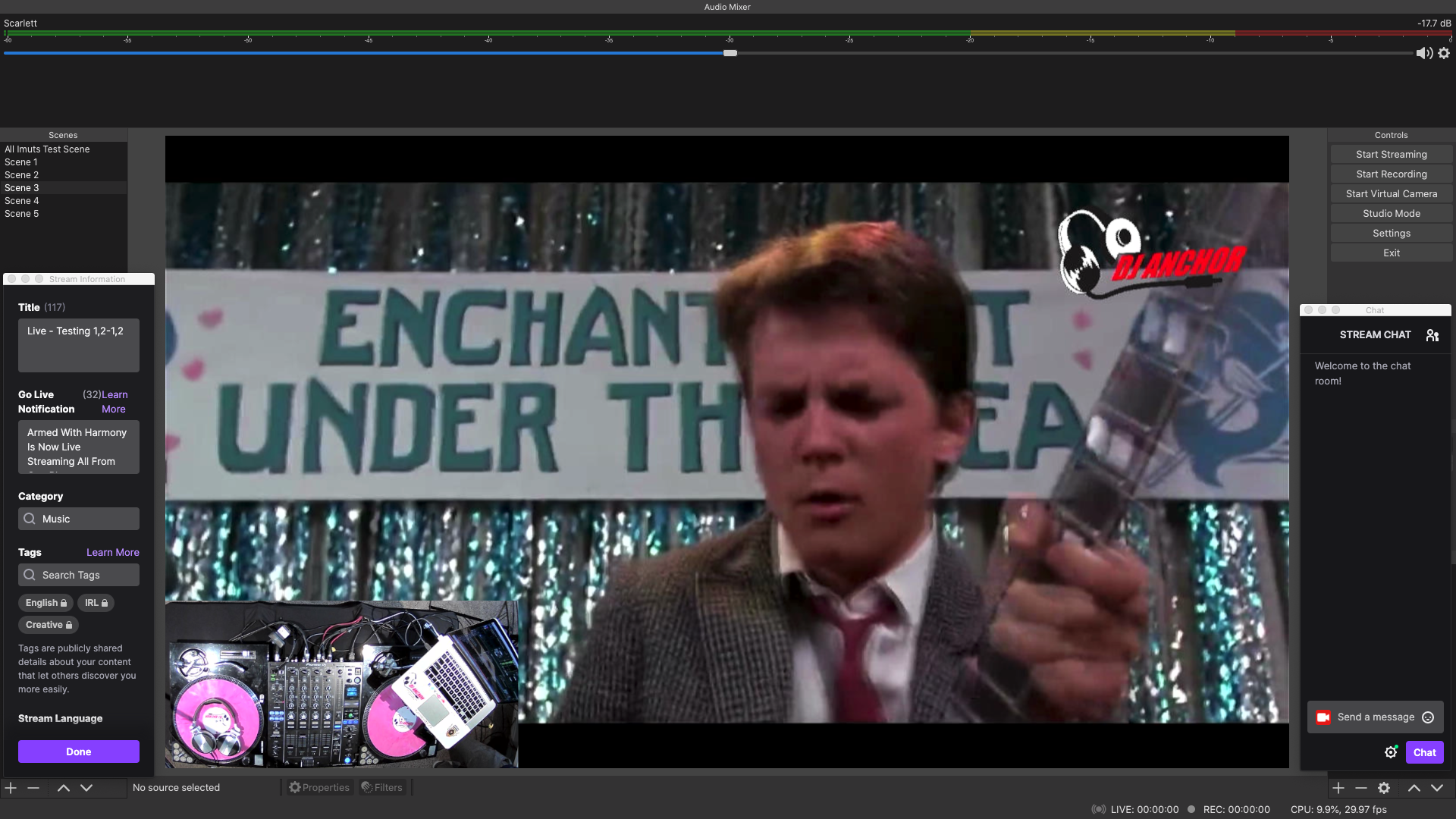Click the red camera icon in the chat input

click(1323, 717)
